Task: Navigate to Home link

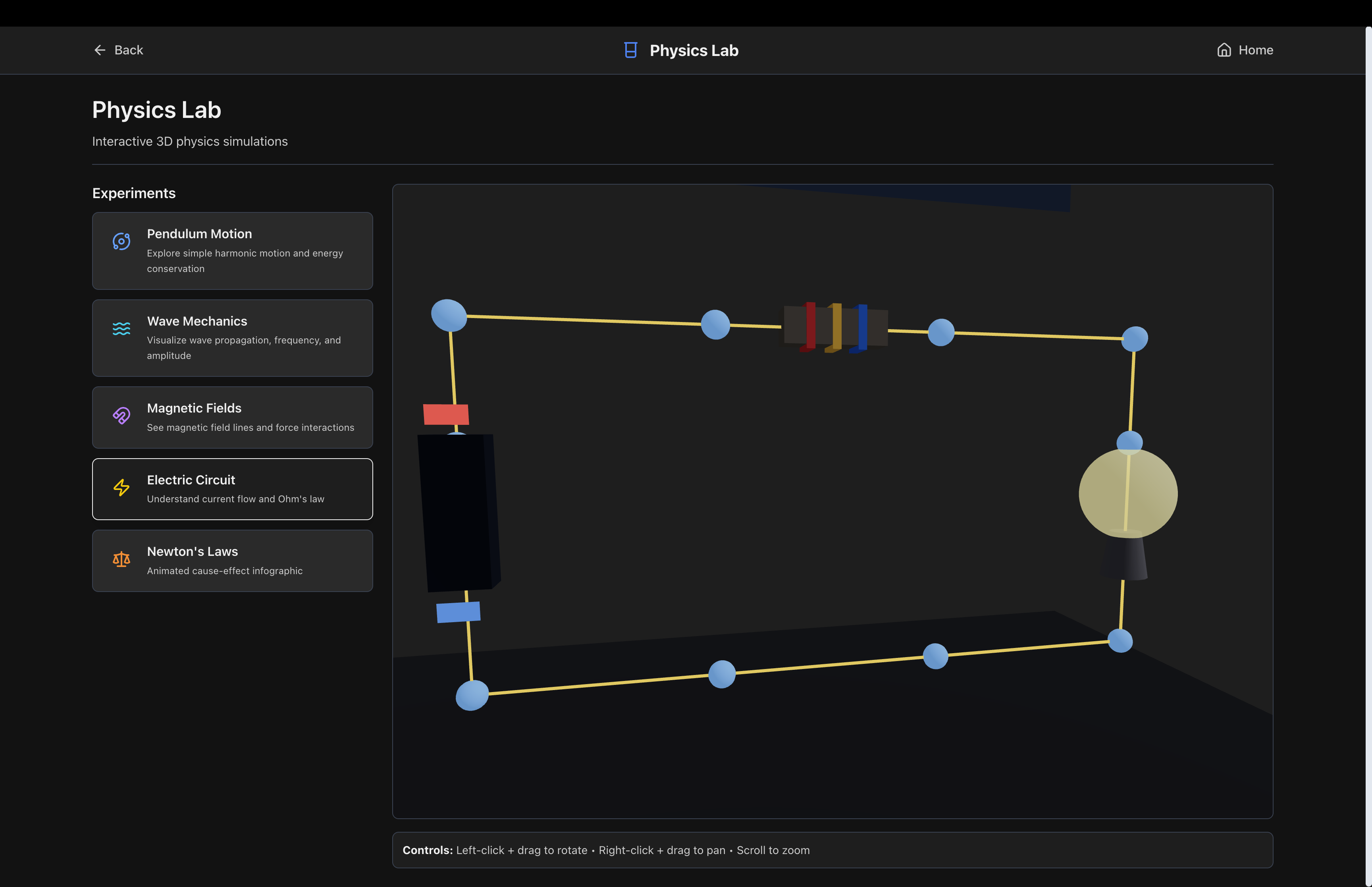Action: (x=1255, y=50)
